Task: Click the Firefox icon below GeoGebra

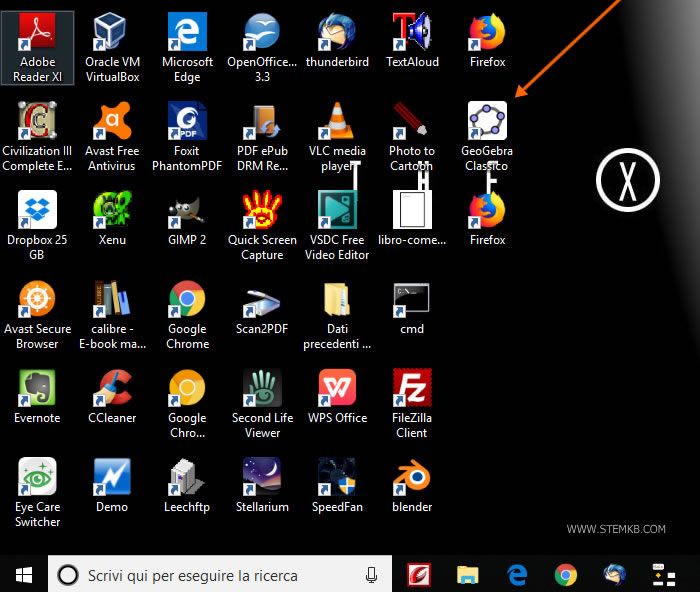Action: point(487,218)
